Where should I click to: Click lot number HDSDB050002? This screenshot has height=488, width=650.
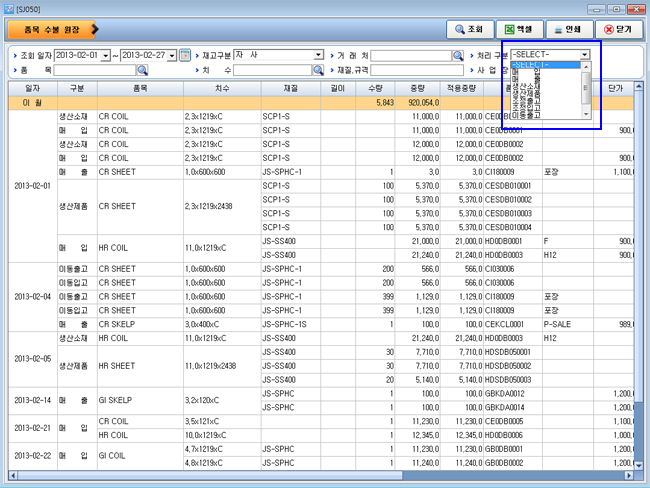pyautogui.click(x=508, y=366)
